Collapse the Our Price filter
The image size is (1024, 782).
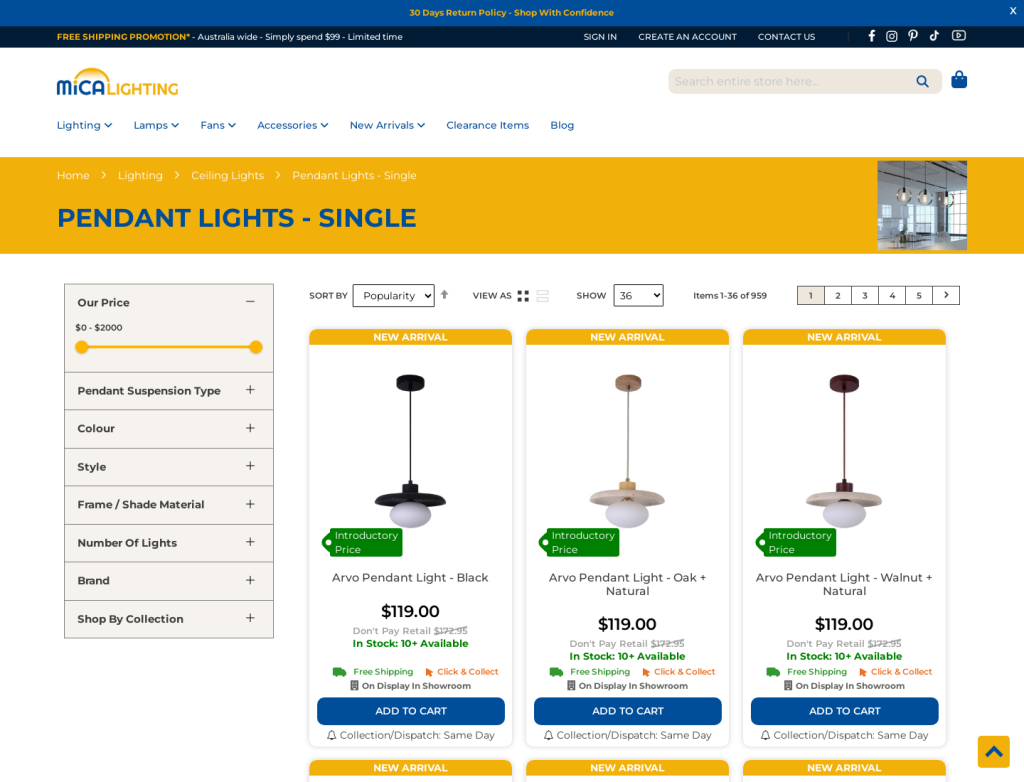point(250,302)
